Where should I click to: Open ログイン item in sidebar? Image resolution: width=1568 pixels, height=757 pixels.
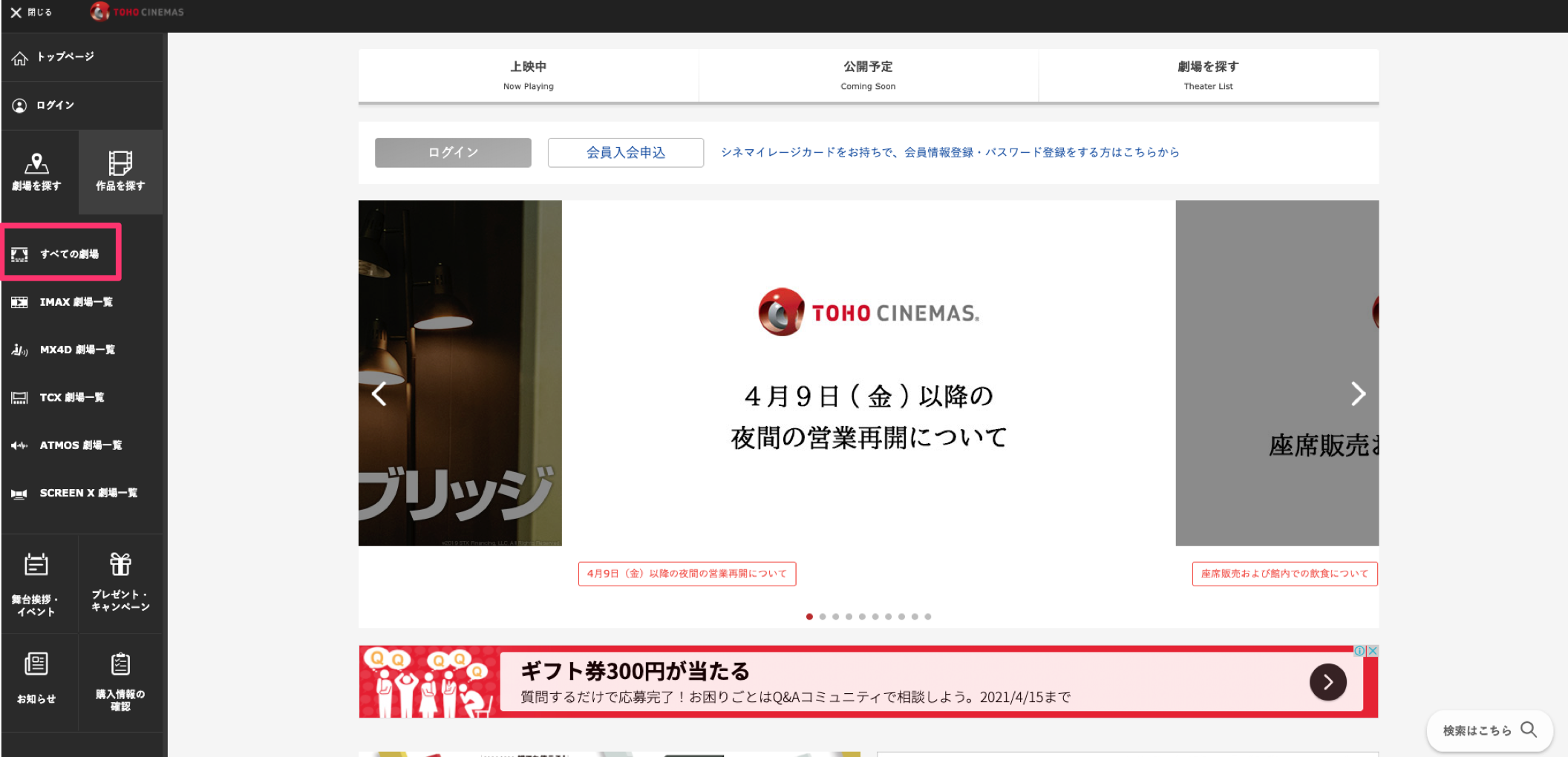(x=82, y=105)
